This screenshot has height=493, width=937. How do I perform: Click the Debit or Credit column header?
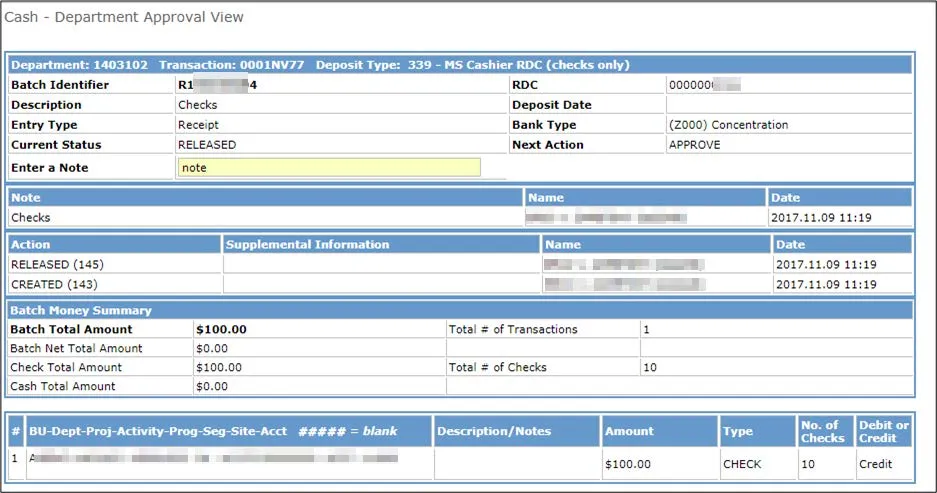[x=884, y=431]
